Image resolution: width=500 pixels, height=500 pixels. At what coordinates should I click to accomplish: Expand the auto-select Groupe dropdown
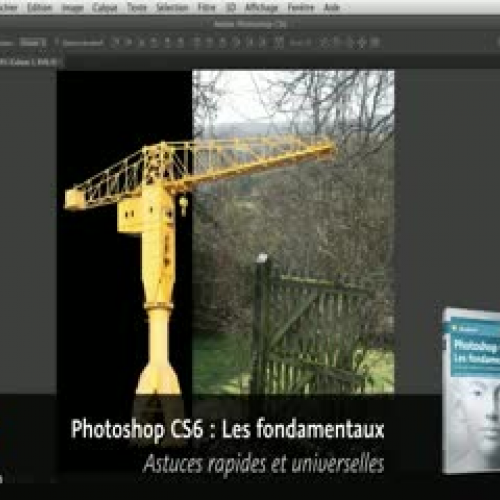point(33,42)
